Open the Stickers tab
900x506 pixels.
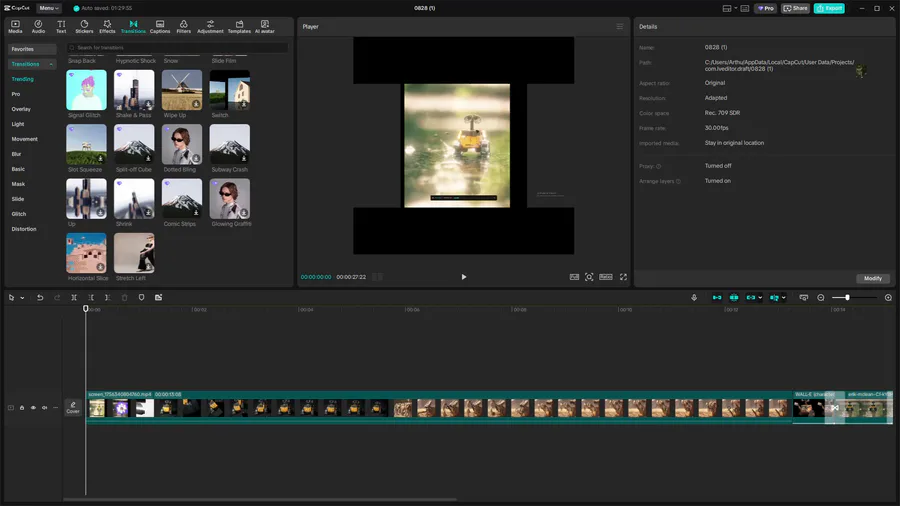[x=84, y=26]
